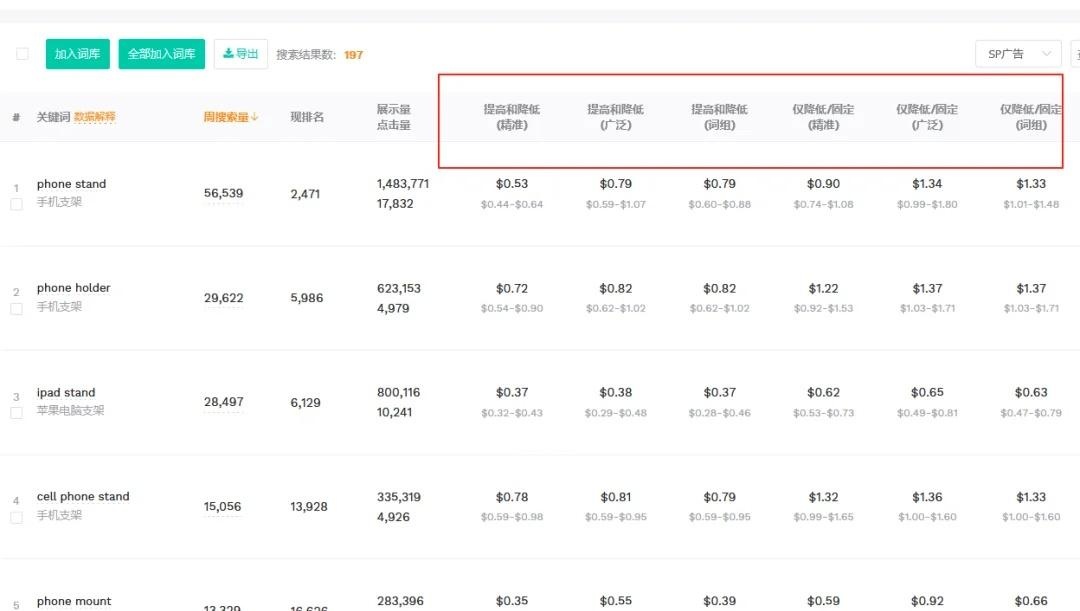Click the 全部加入词库 button
Screen dimensions: 1080x611
click(161, 54)
